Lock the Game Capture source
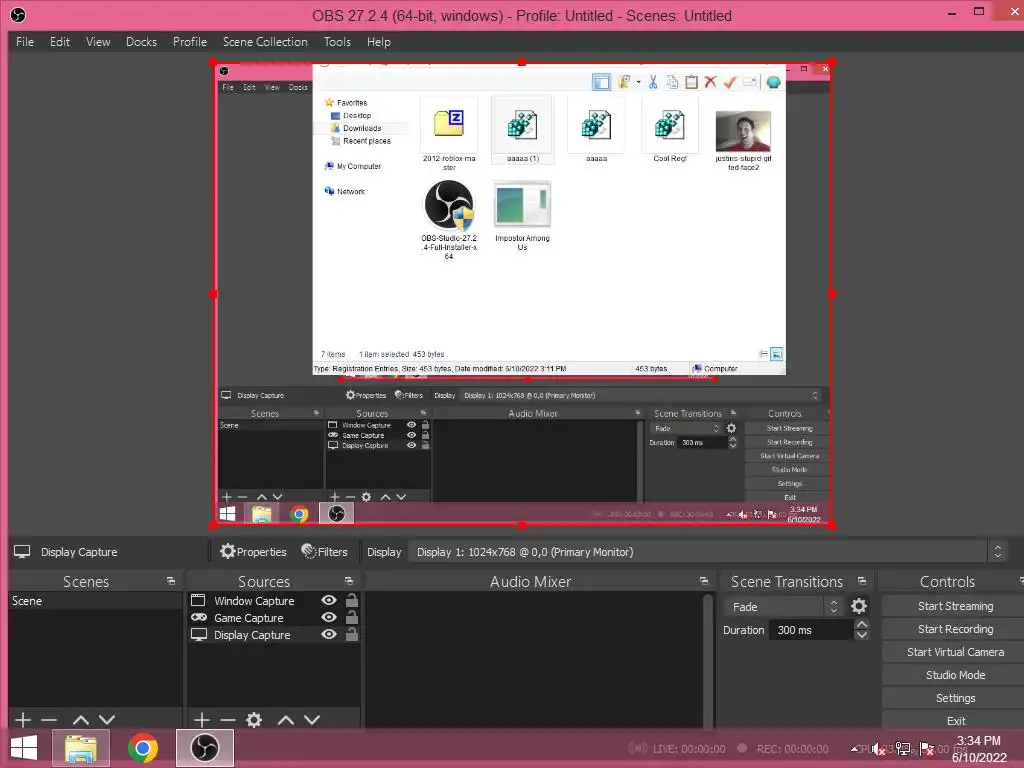 pyautogui.click(x=351, y=617)
